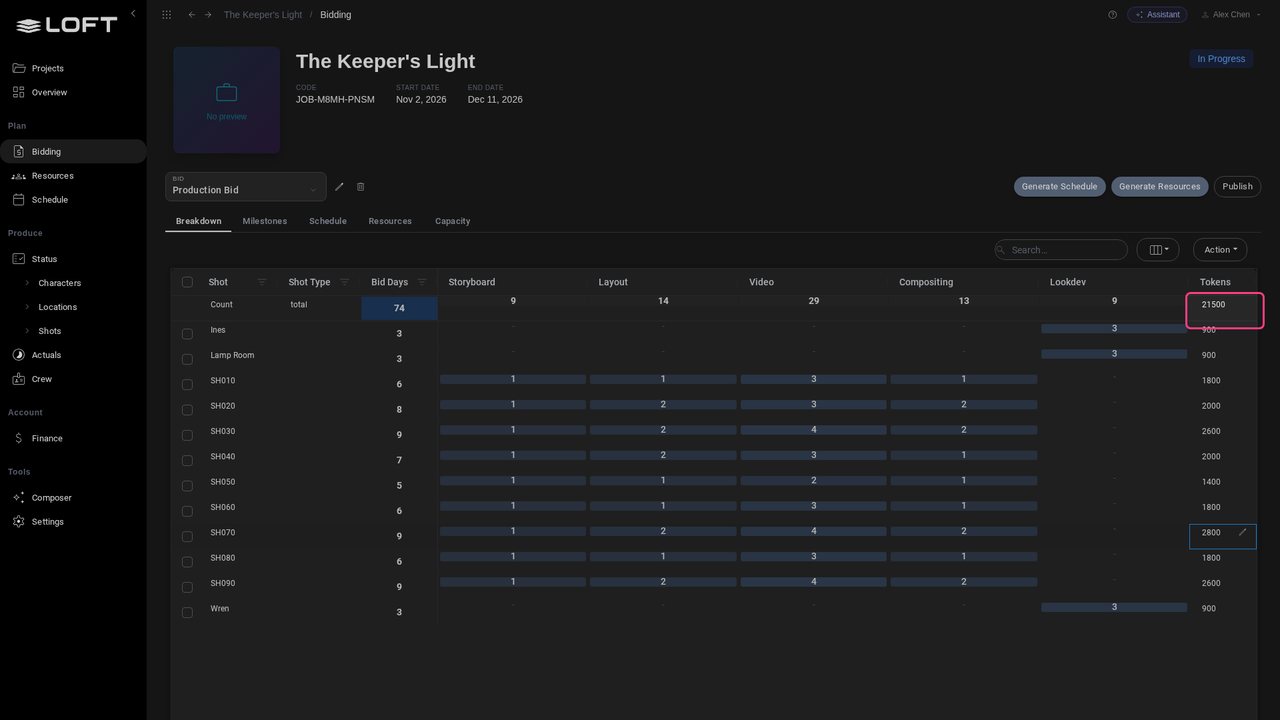The width and height of the screenshot is (1280, 720).
Task: Open the app grid menu icon
Action: click(166, 15)
